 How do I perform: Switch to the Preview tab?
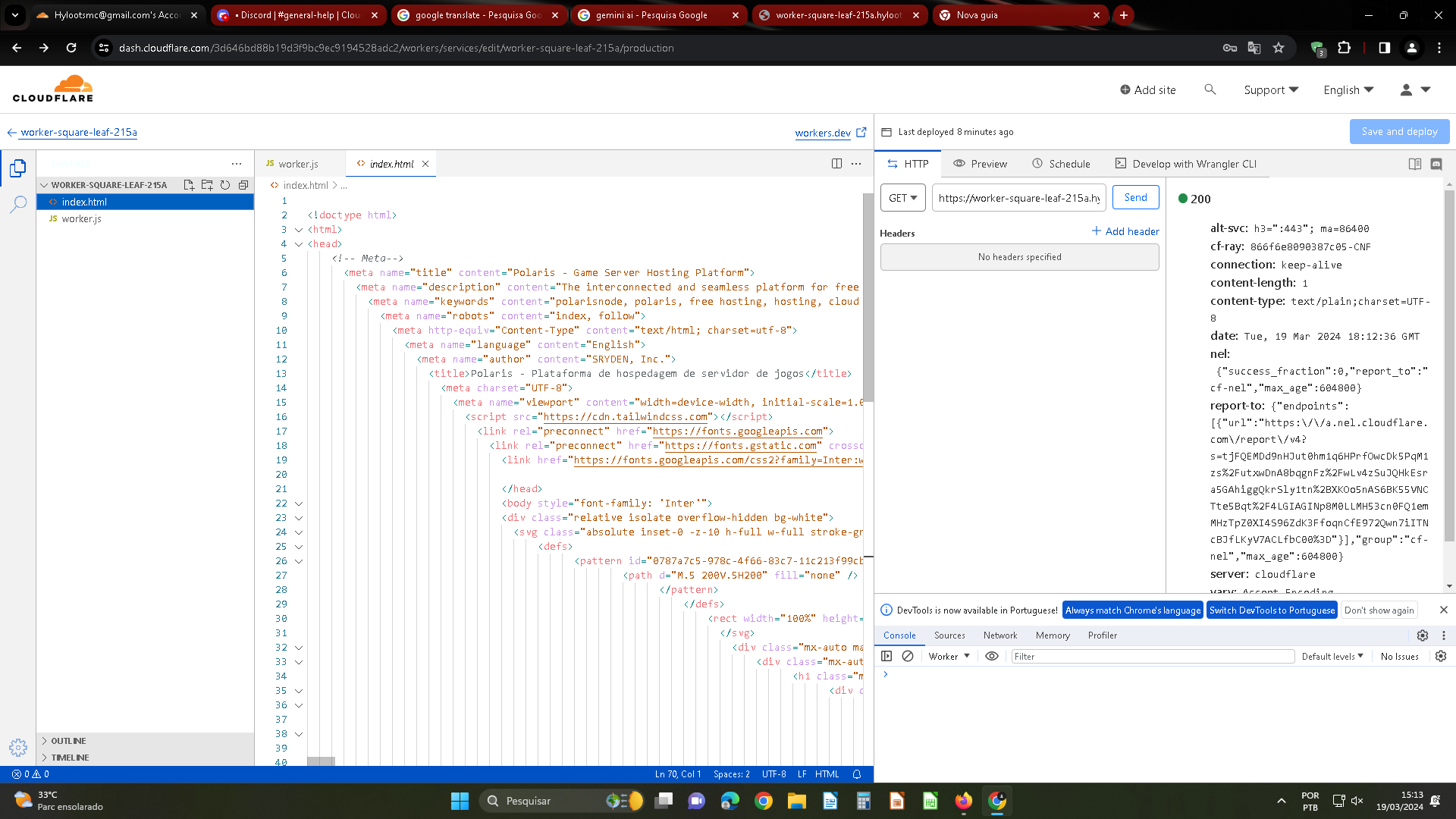point(980,164)
